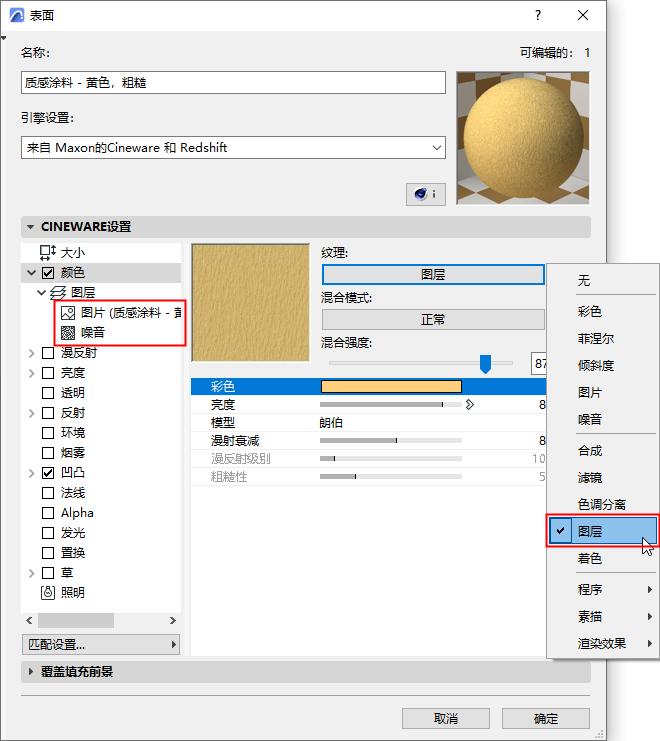Choose 菲涅尔 in the texture menu
Image resolution: width=660 pixels, height=741 pixels.
602,338
